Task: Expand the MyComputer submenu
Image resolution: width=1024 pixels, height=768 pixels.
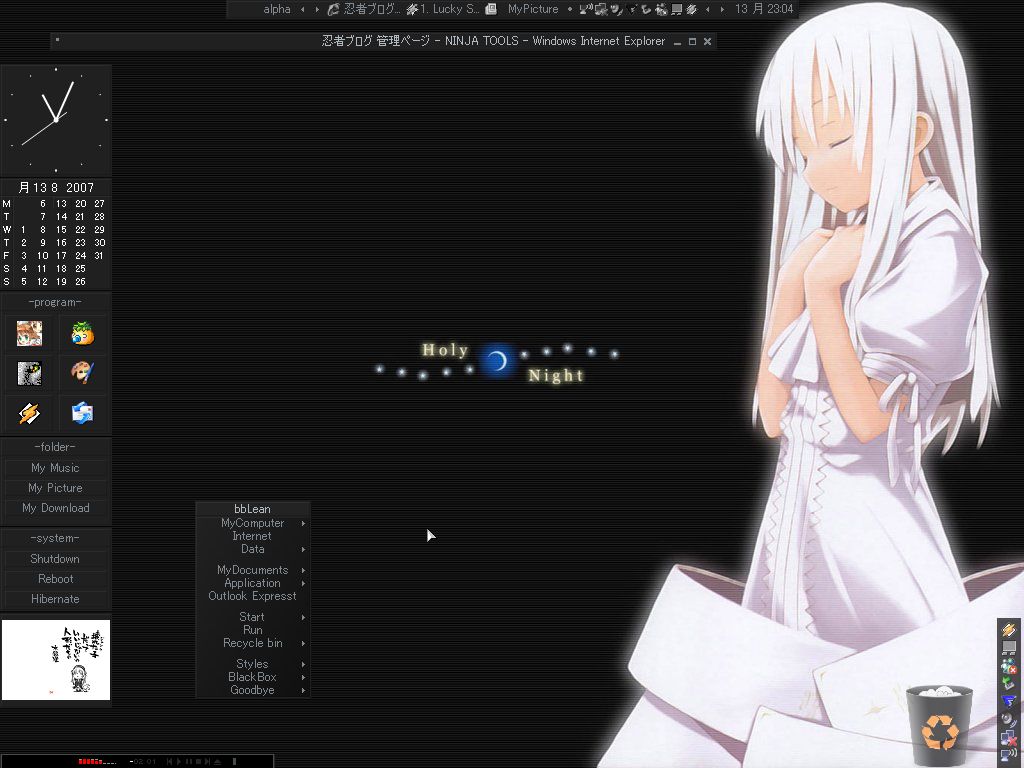Action: pyautogui.click(x=253, y=523)
